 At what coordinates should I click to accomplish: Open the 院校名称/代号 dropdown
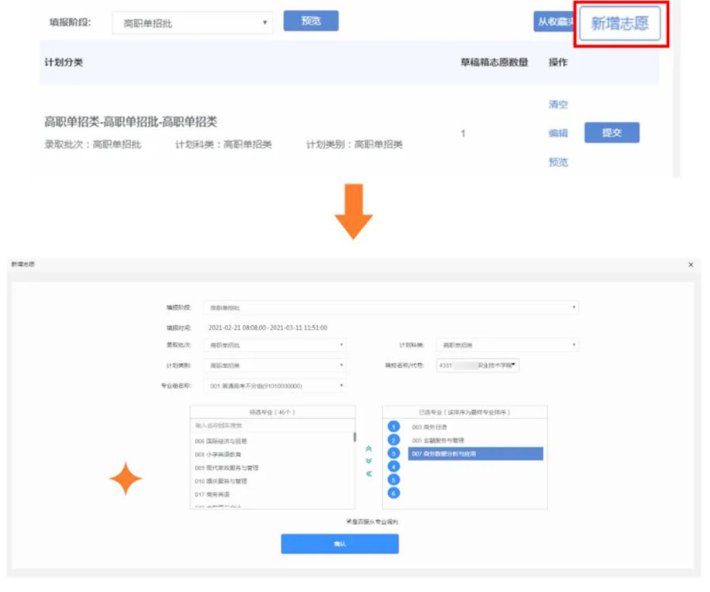[x=477, y=366]
